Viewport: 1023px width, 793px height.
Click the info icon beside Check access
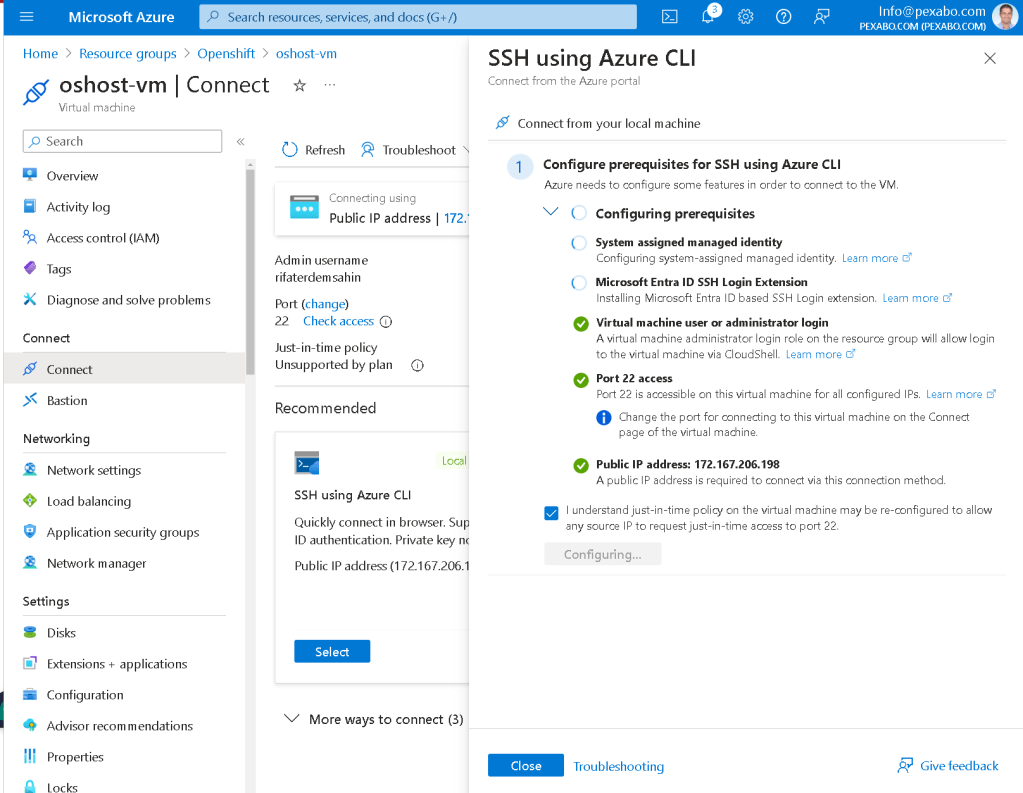click(386, 322)
